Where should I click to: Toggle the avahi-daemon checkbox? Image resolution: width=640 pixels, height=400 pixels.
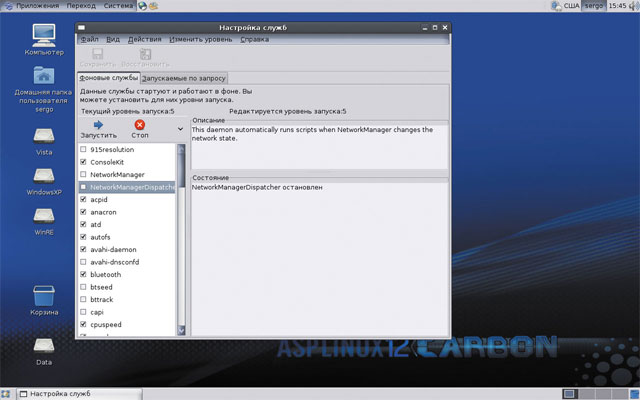83,249
